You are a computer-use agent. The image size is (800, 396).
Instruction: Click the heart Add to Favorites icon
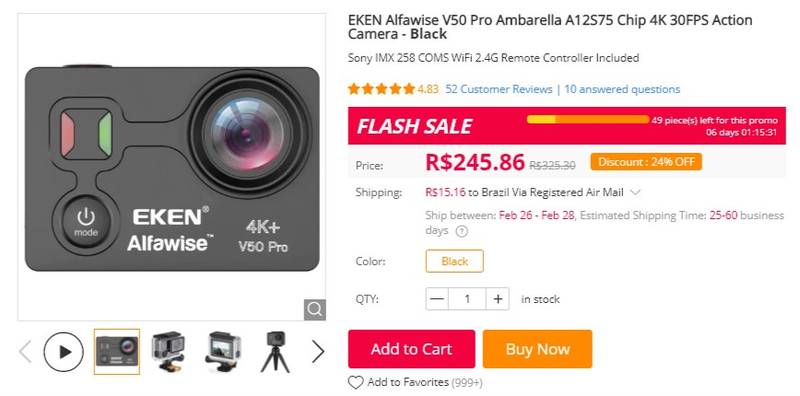coord(355,382)
